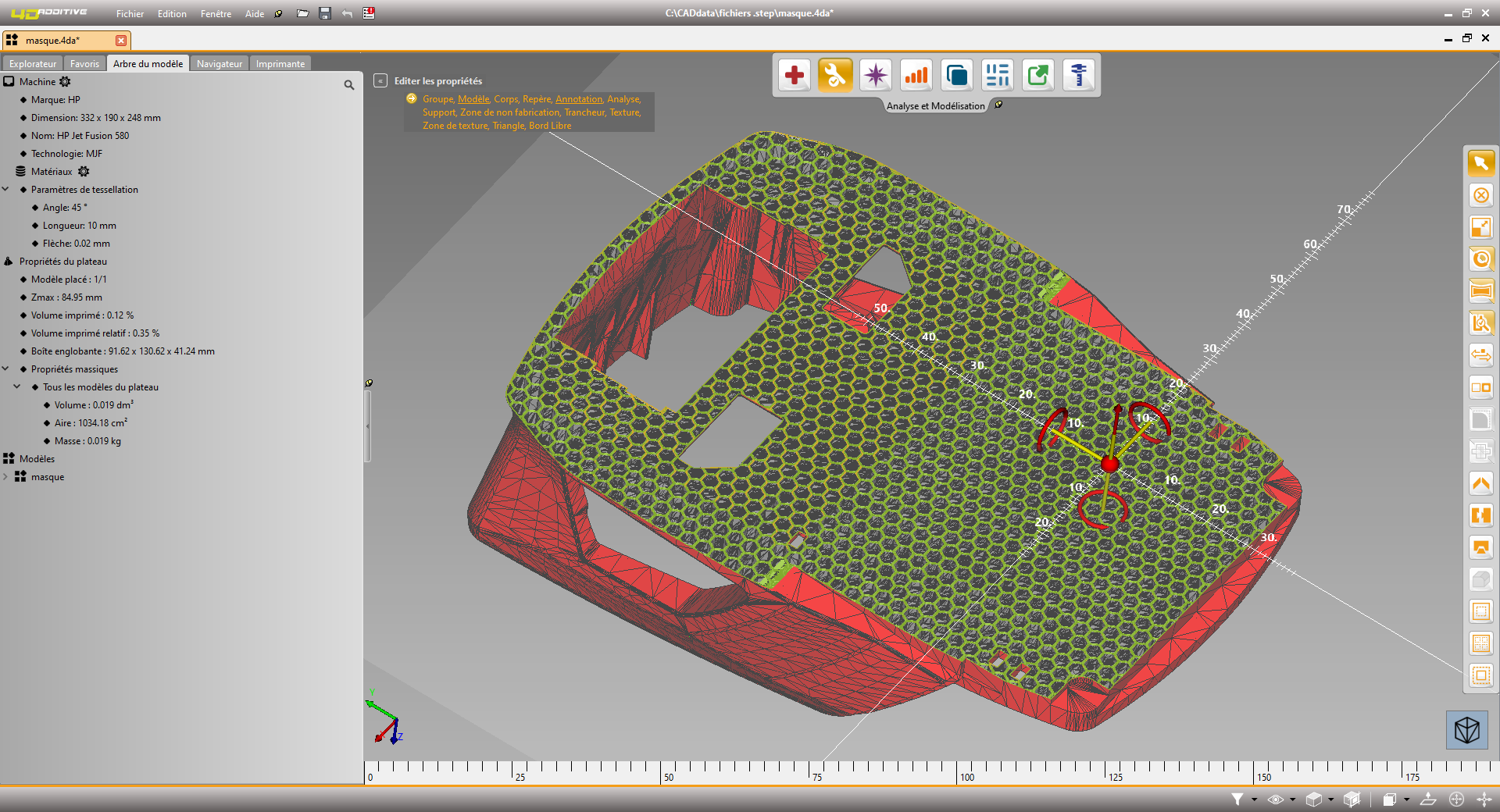Click the Annotation link in Editer les propriétés
Viewport: 1500px width, 812px height.
579,99
